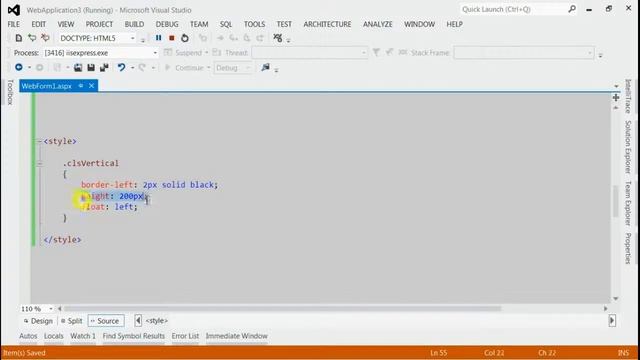
Task: Pin the WebForm1.aspx tab
Action: click(x=81, y=86)
